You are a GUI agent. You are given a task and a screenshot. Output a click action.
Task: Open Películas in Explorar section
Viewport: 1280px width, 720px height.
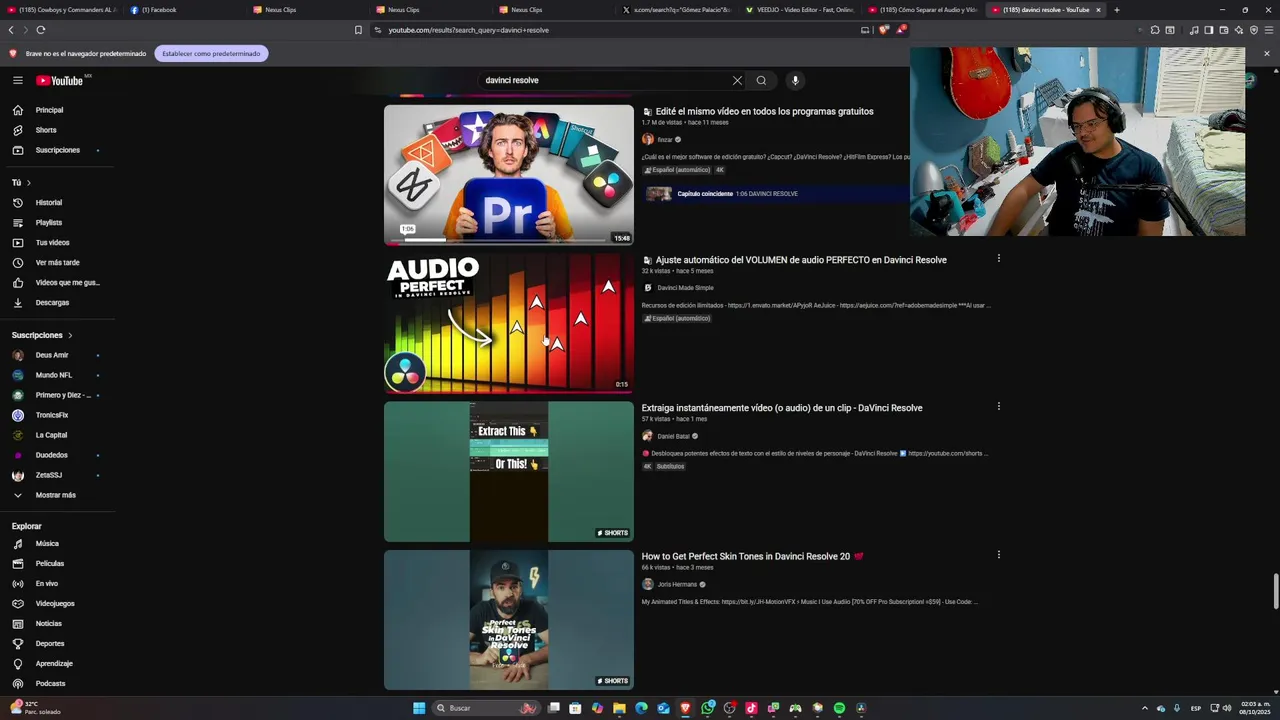(x=50, y=563)
